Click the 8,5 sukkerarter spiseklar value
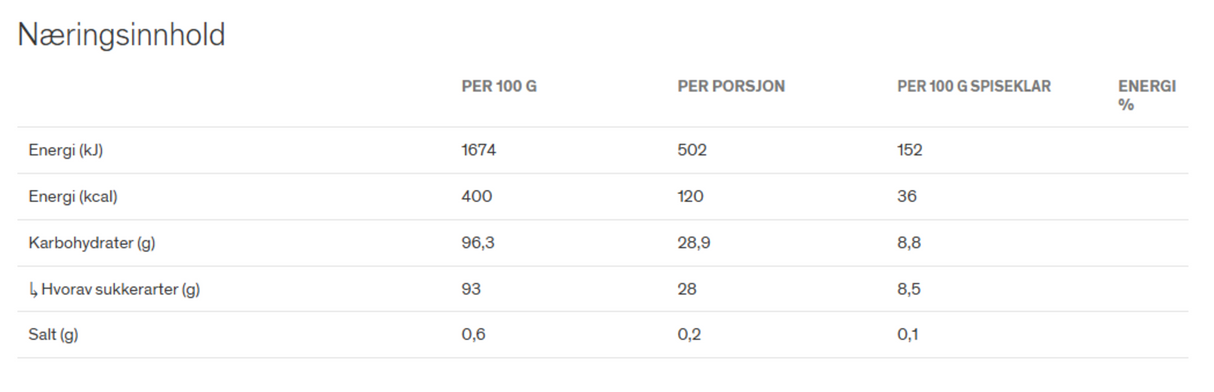The width and height of the screenshot is (1214, 392). 909,289
